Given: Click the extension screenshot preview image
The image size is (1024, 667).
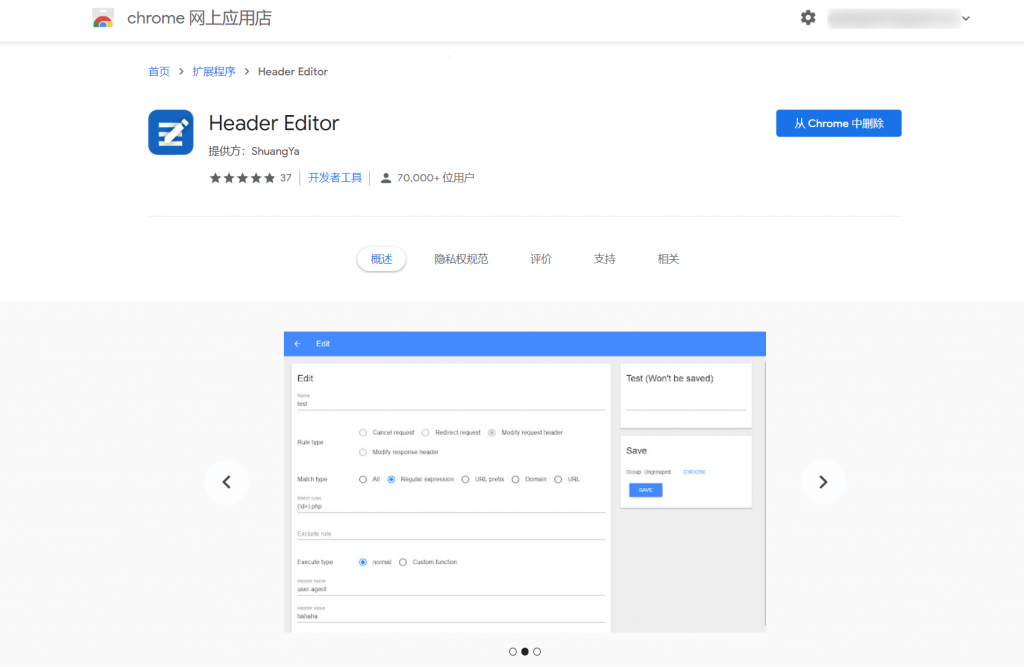Looking at the screenshot, I should click(524, 482).
